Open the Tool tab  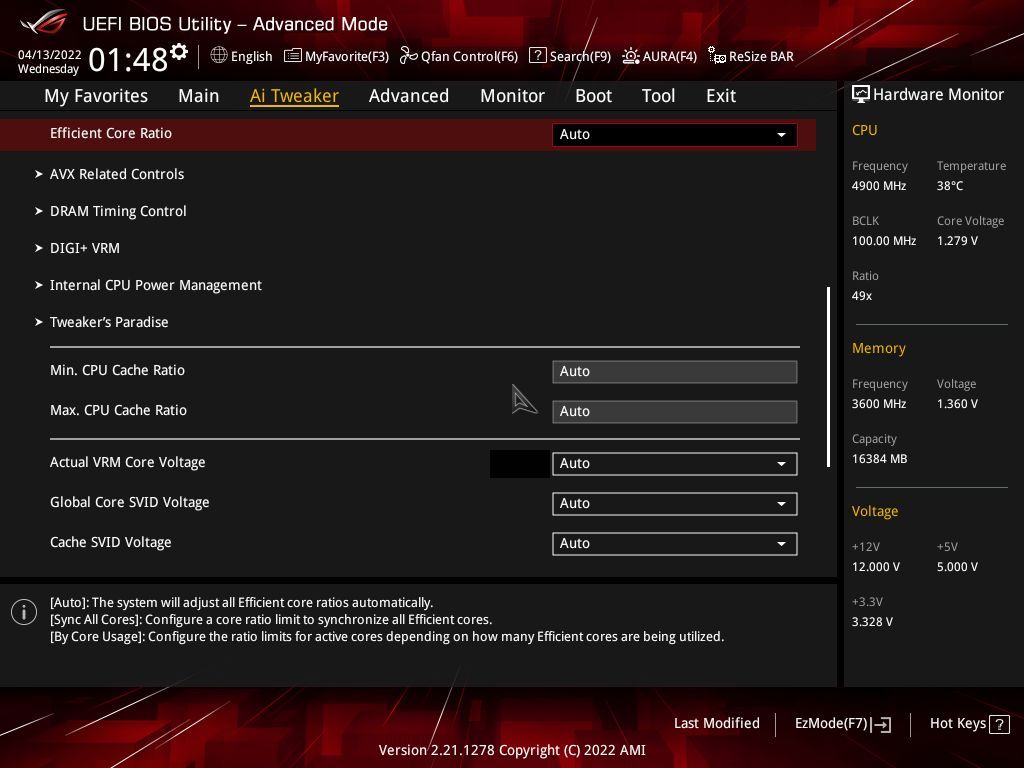[658, 96]
